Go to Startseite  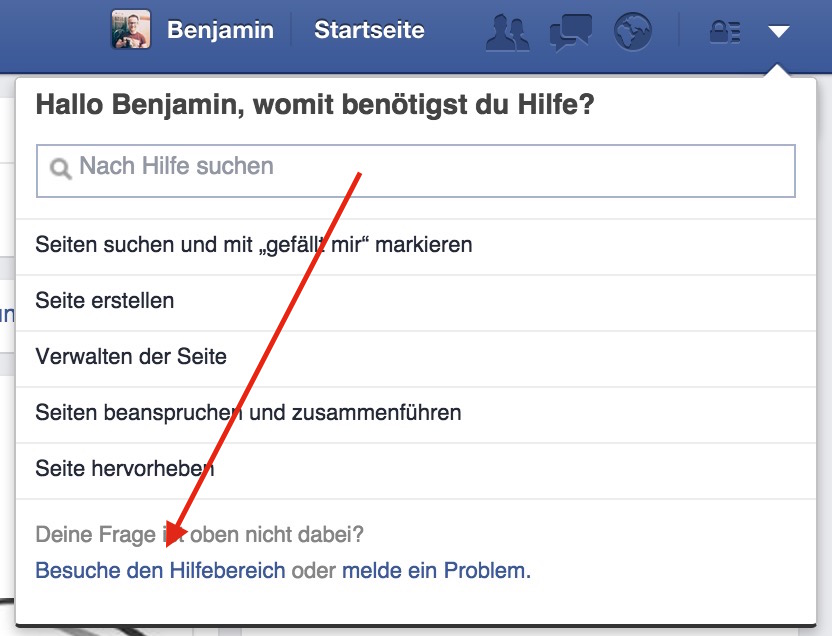coord(369,30)
